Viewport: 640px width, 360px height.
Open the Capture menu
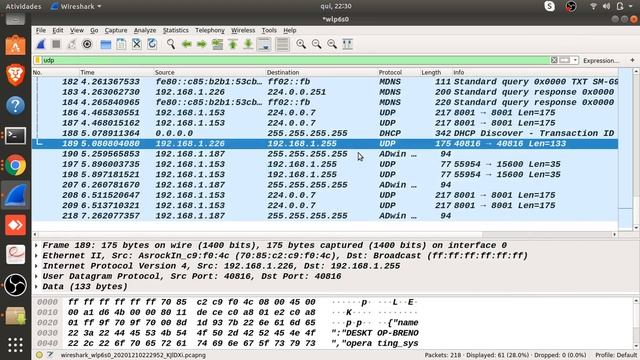coord(116,30)
